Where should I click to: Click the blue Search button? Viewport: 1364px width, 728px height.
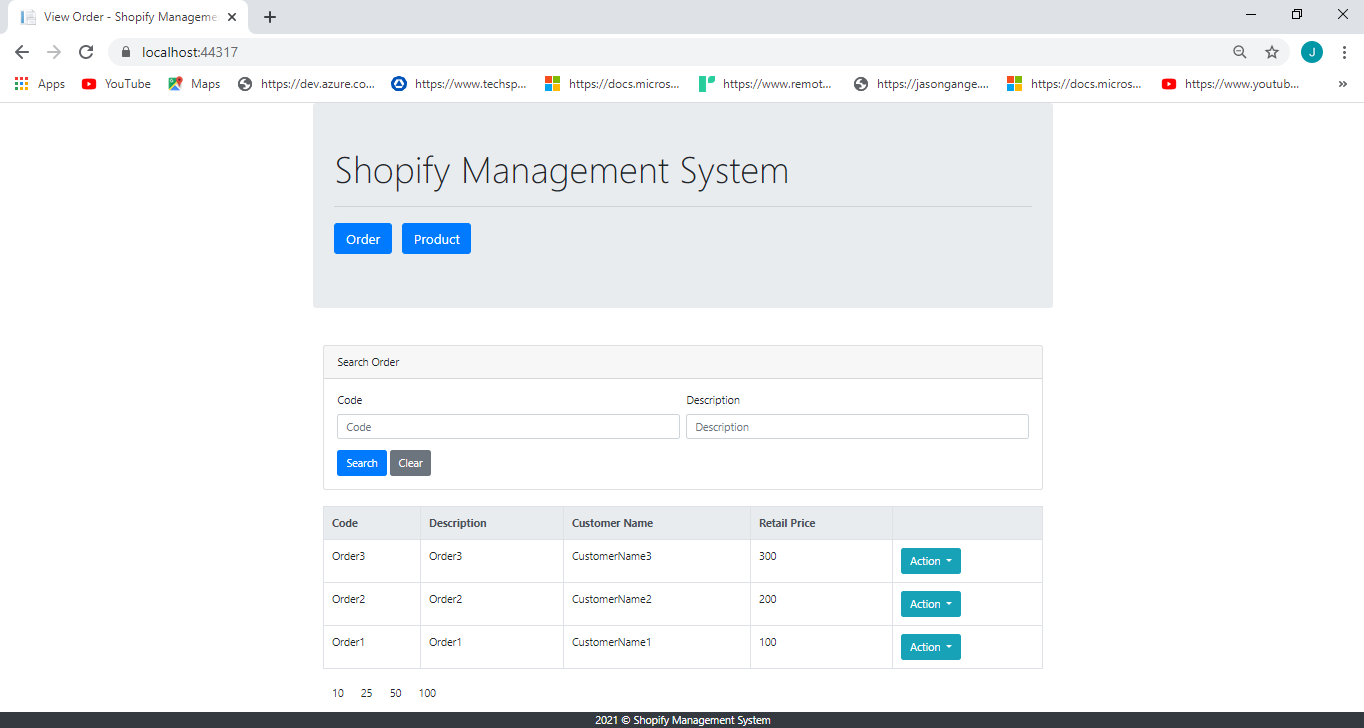362,463
